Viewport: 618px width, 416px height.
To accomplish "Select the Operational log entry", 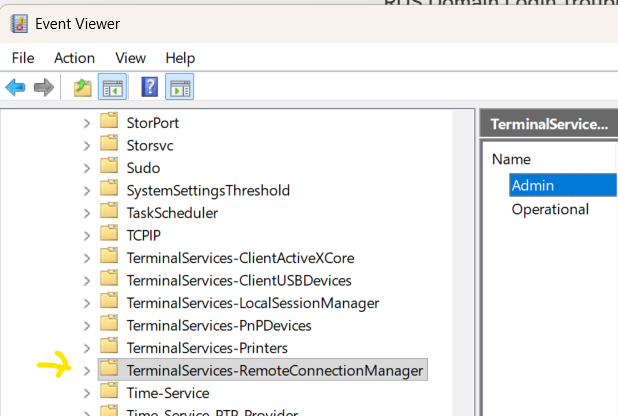I will [x=550, y=209].
